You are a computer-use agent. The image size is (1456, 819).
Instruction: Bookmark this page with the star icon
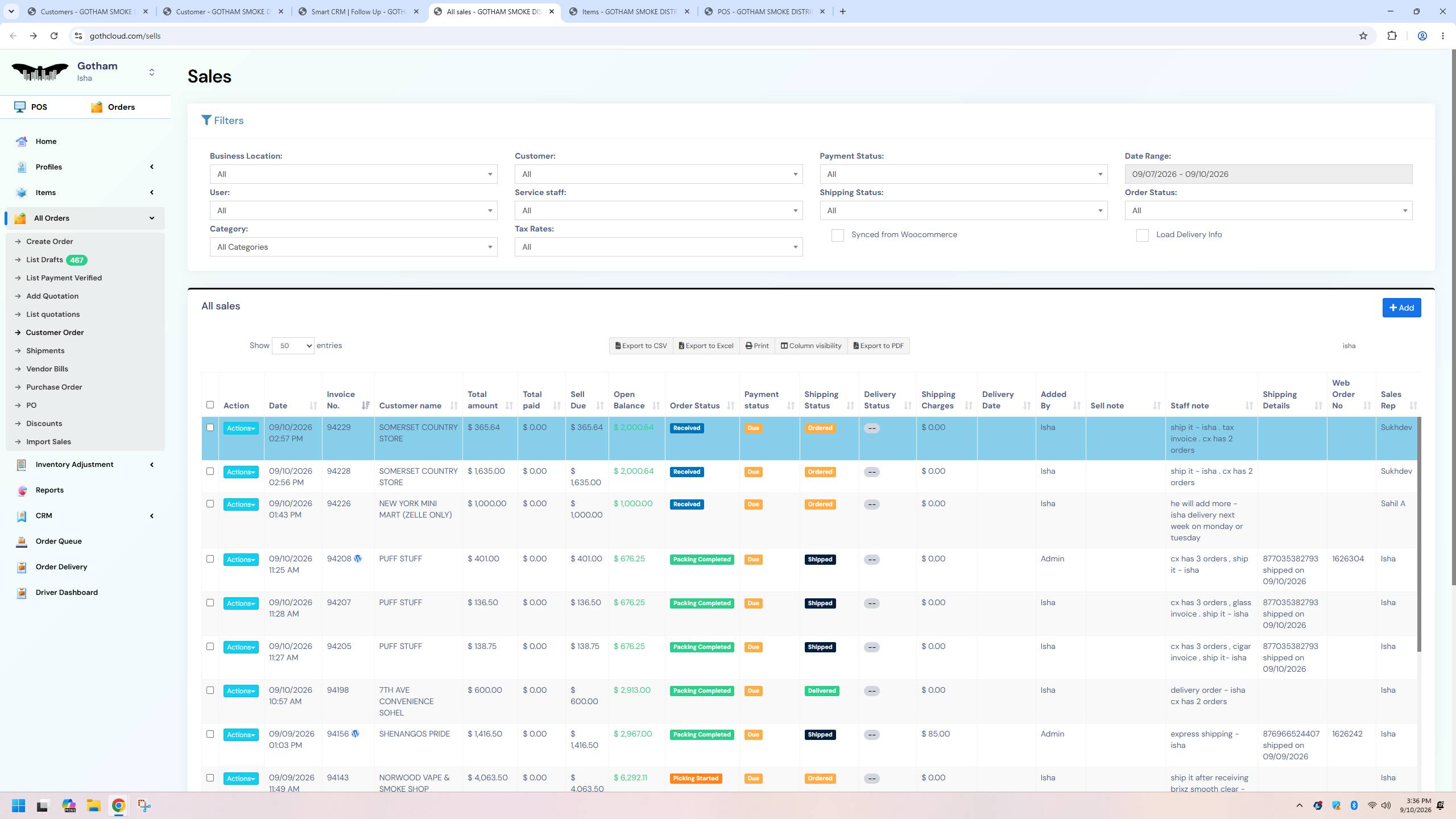coord(1363,36)
